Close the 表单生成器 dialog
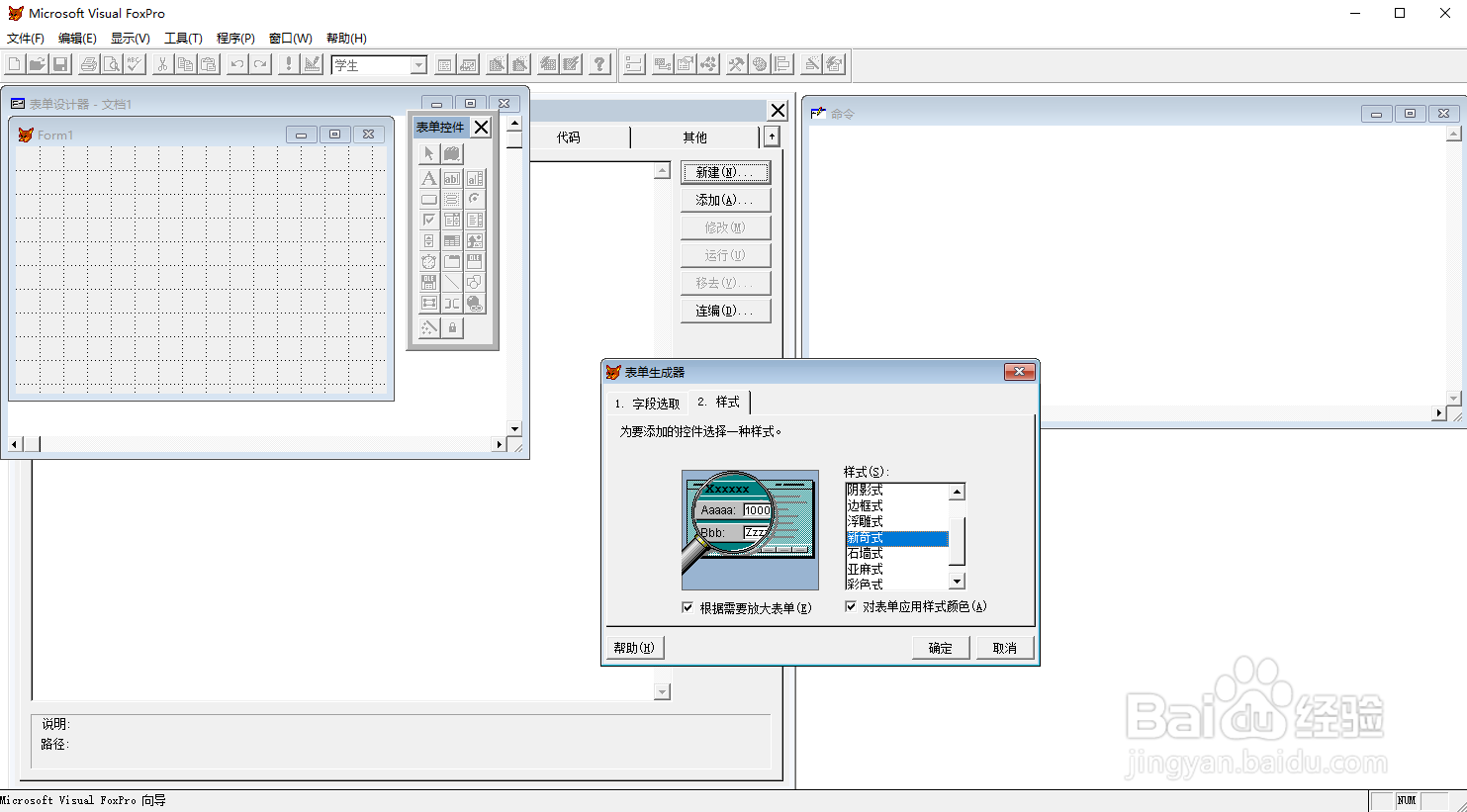The width and height of the screenshot is (1467, 812). 1019,372
